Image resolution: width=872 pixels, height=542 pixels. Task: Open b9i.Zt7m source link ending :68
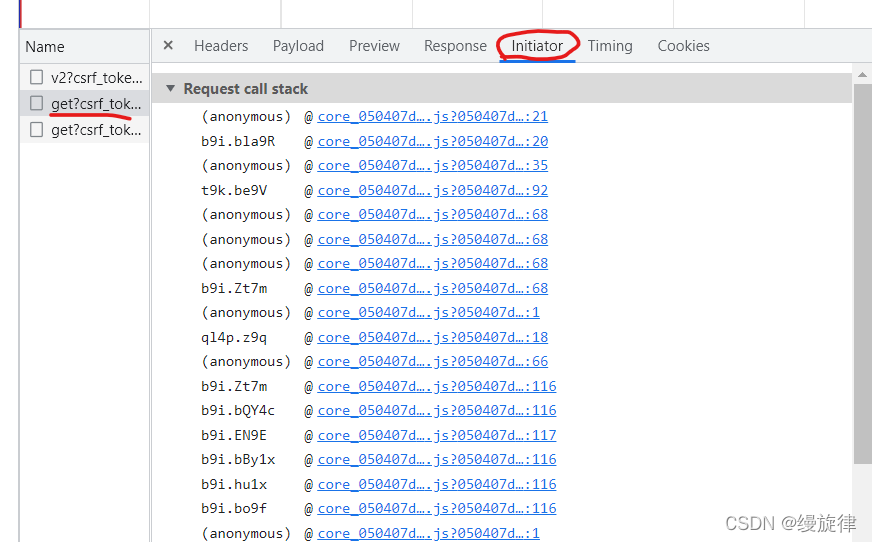[433, 289]
